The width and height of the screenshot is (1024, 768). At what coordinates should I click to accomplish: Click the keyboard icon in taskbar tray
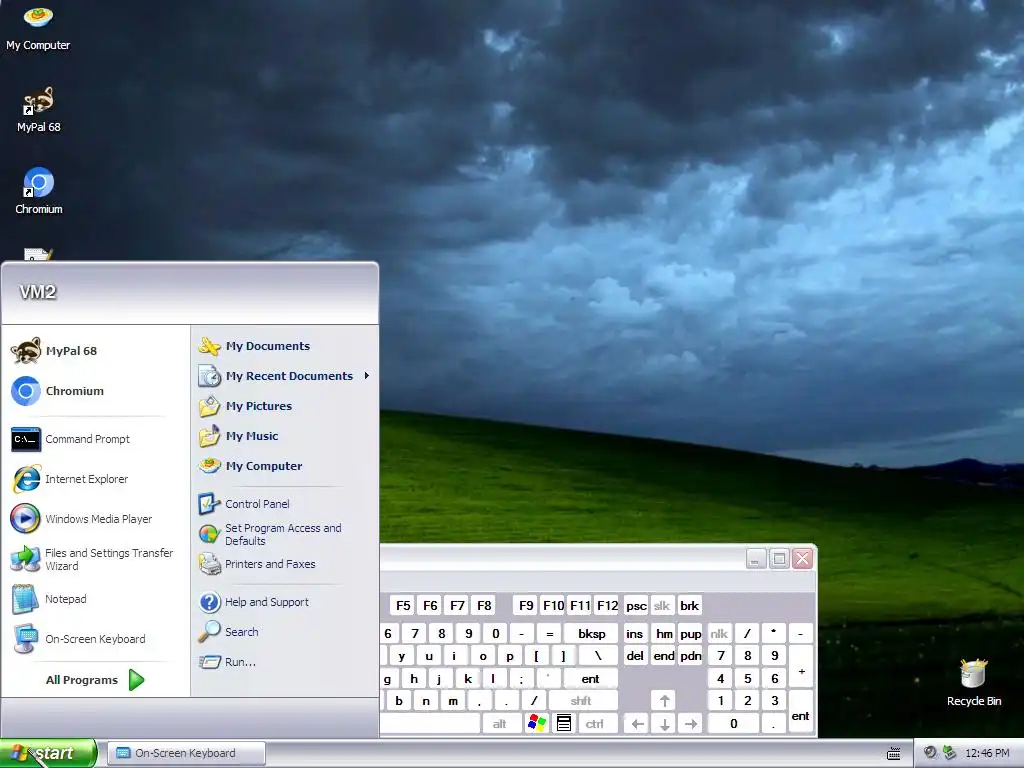point(894,753)
